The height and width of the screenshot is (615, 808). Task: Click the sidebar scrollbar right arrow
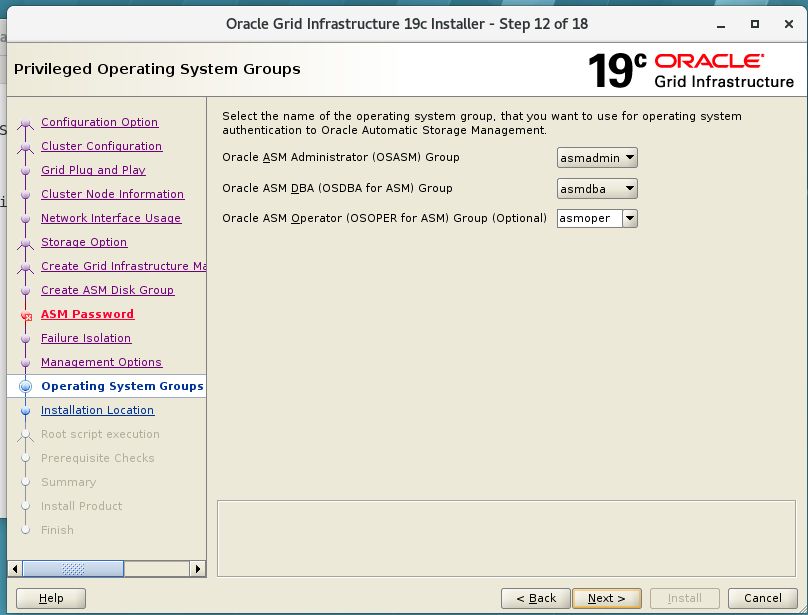click(197, 569)
